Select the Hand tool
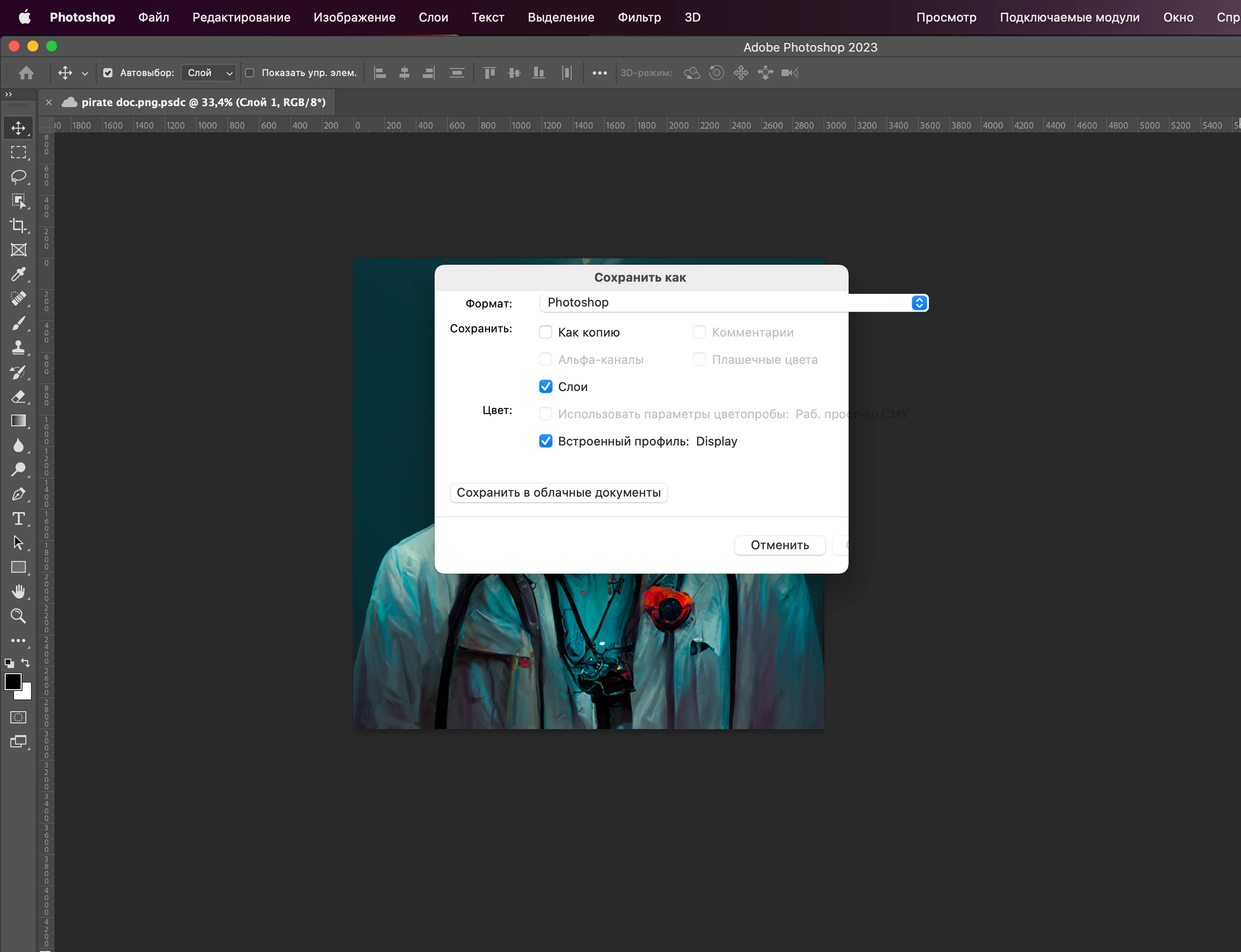 pos(18,591)
